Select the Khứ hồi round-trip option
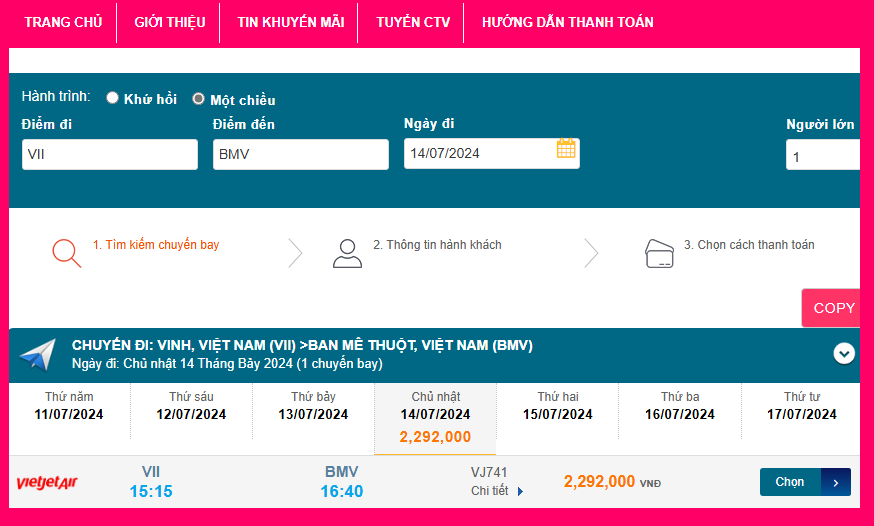The height and width of the screenshot is (526, 874). [x=113, y=98]
